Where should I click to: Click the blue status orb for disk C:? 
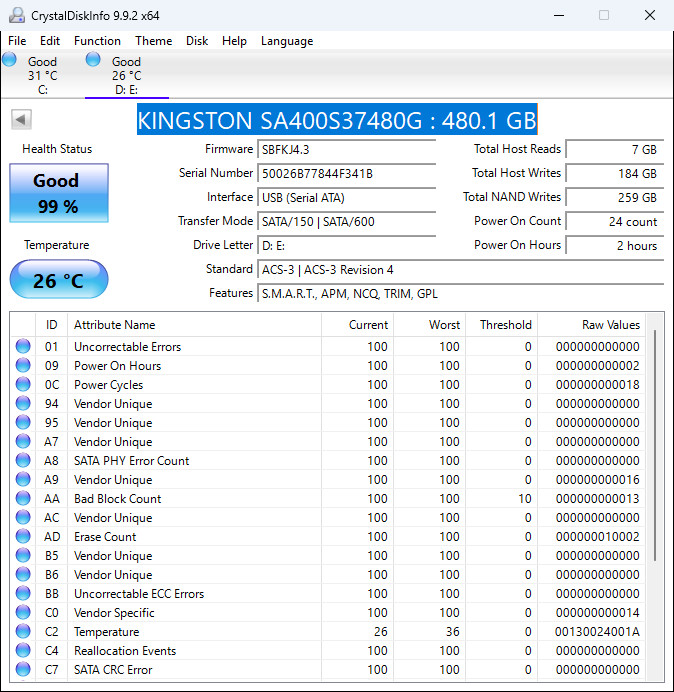click(x=9, y=59)
